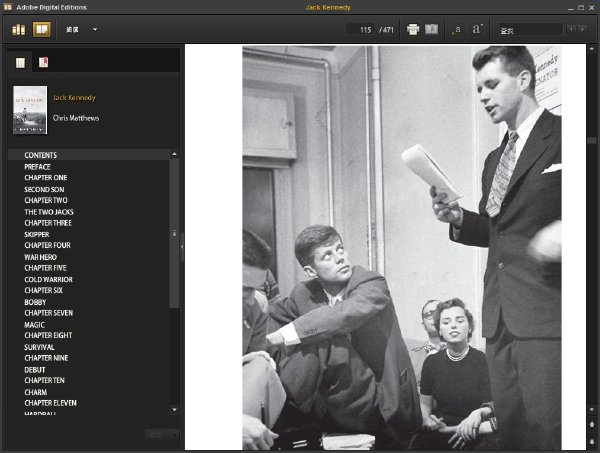
Task: Click contents list scroll-down arrow
Action: [x=174, y=410]
